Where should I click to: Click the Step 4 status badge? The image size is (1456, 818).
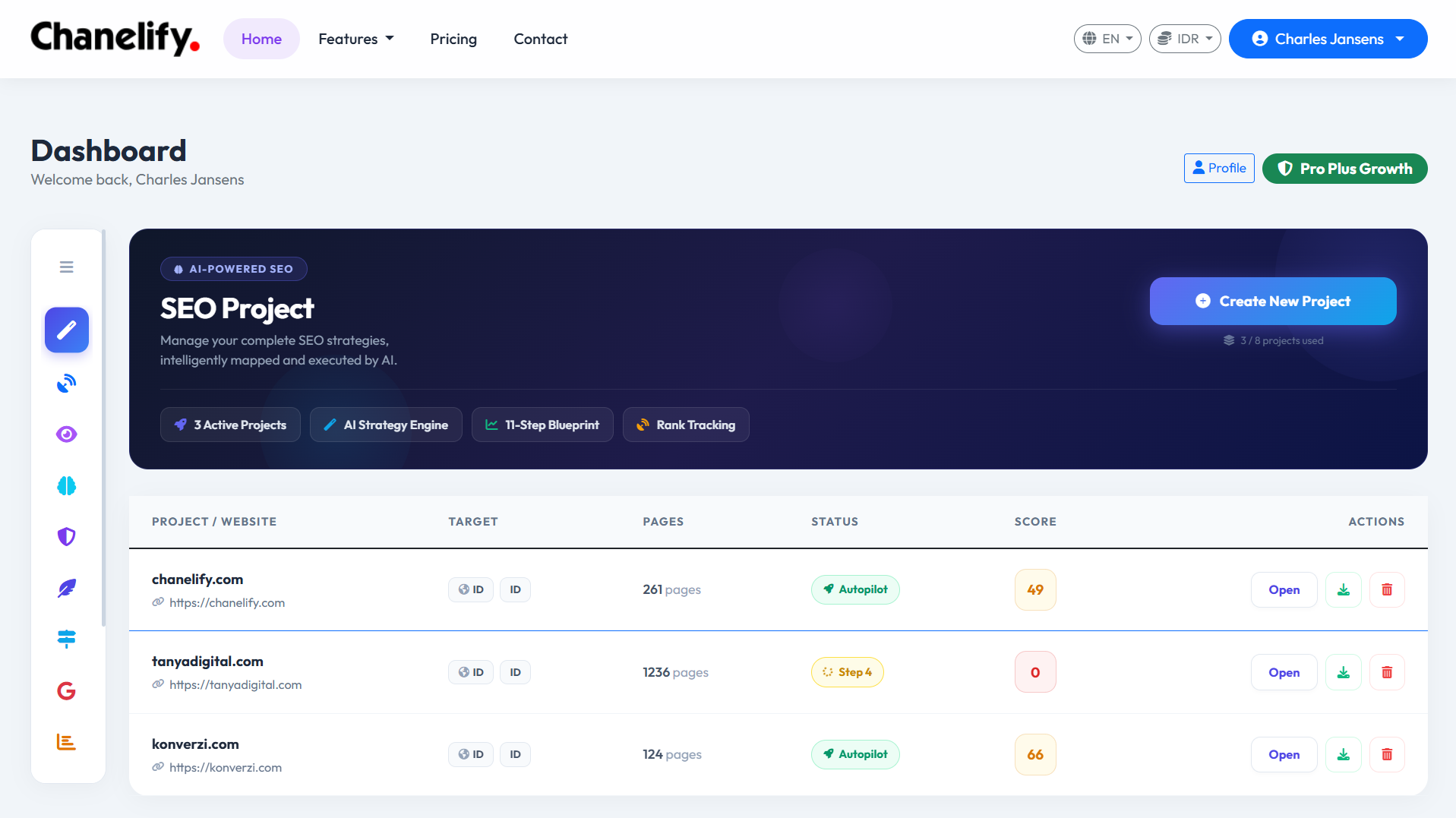point(848,672)
